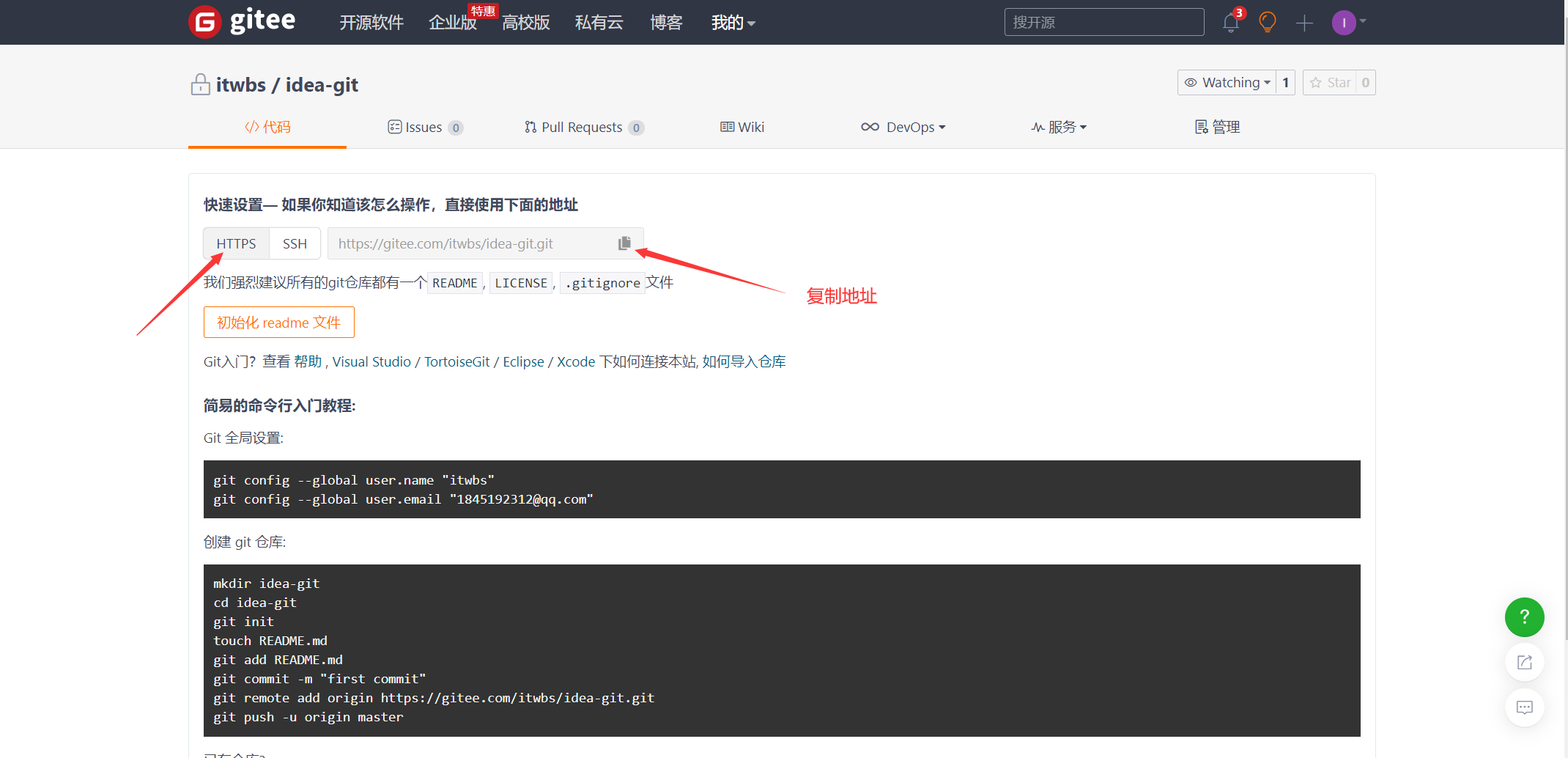Image resolution: width=1568 pixels, height=758 pixels.
Task: Open the notifications bell icon
Action: click(1231, 23)
